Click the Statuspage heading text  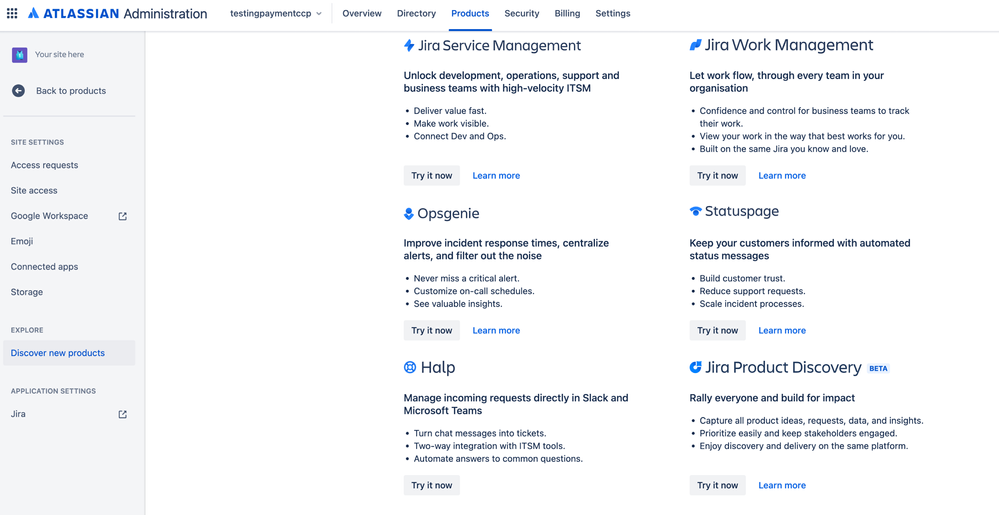742,211
